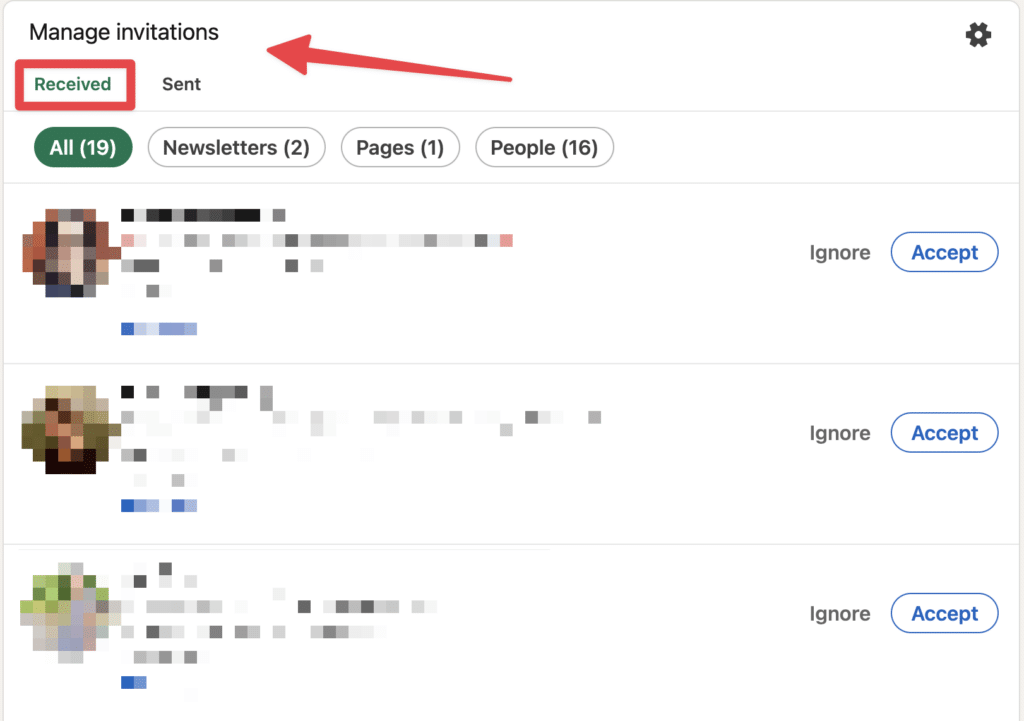Screen dimensions: 1024x721
Task: Filter by Newsletters (2)
Action: click(236, 148)
